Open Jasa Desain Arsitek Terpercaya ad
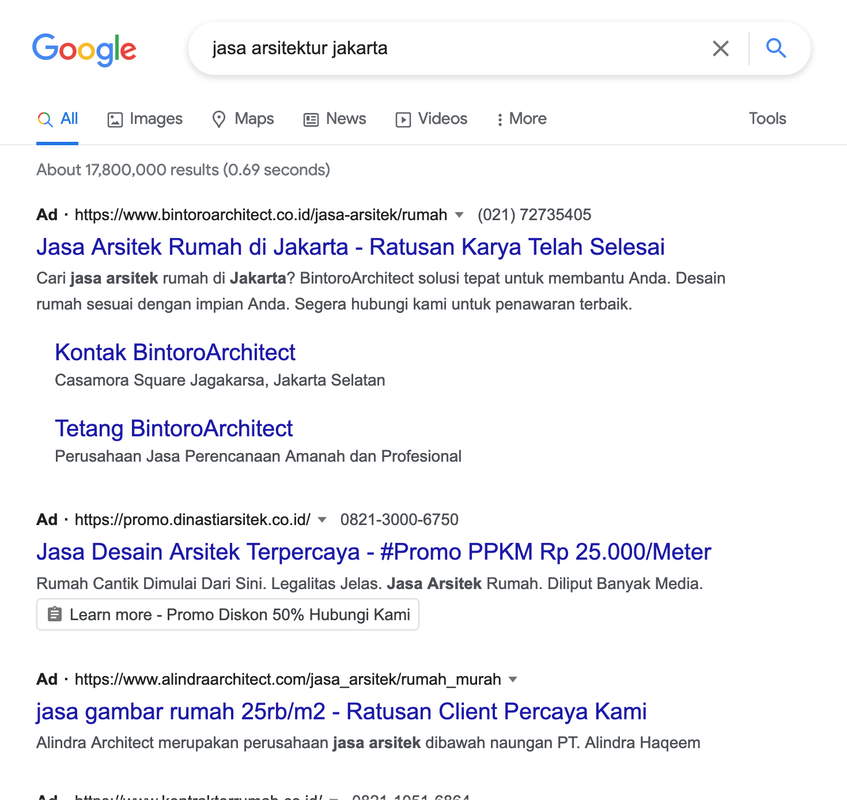Screen dimensions: 847x800 coord(374,552)
